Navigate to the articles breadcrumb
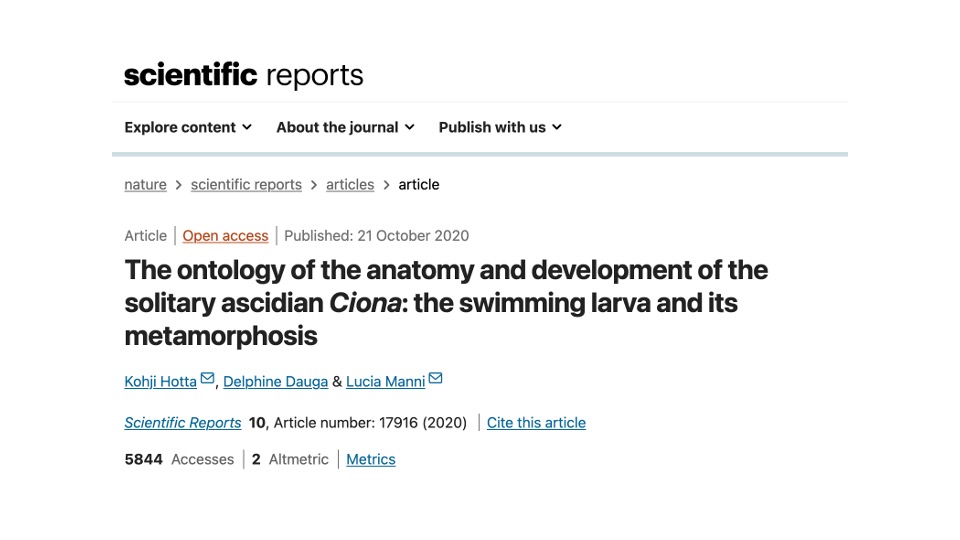This screenshot has width=960, height=540. [x=350, y=185]
